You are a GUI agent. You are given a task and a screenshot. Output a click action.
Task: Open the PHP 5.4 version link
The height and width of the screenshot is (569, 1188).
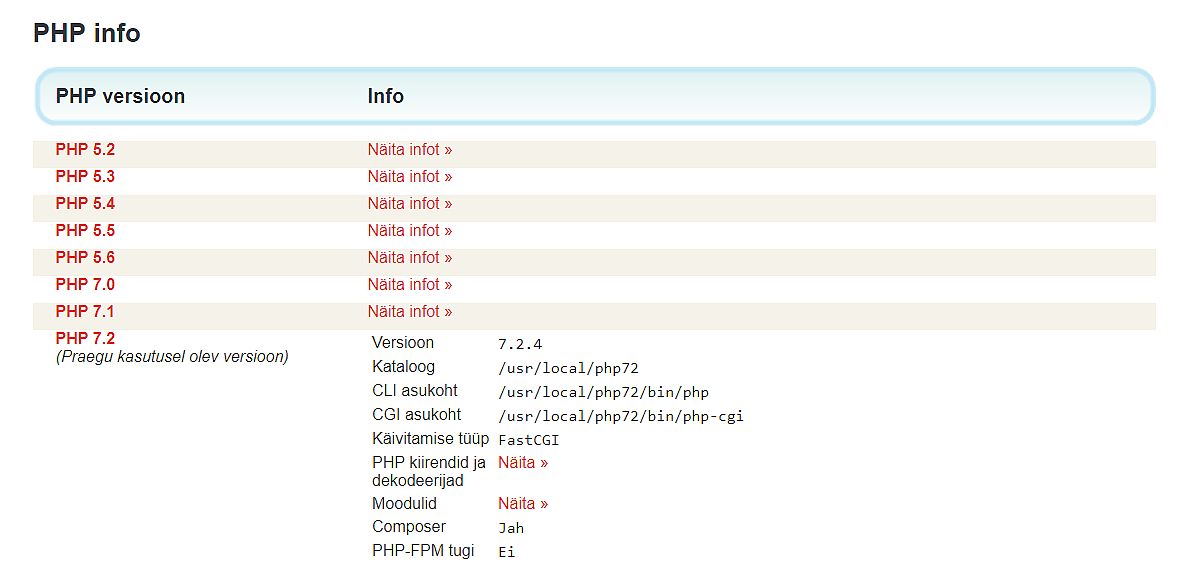click(85, 204)
